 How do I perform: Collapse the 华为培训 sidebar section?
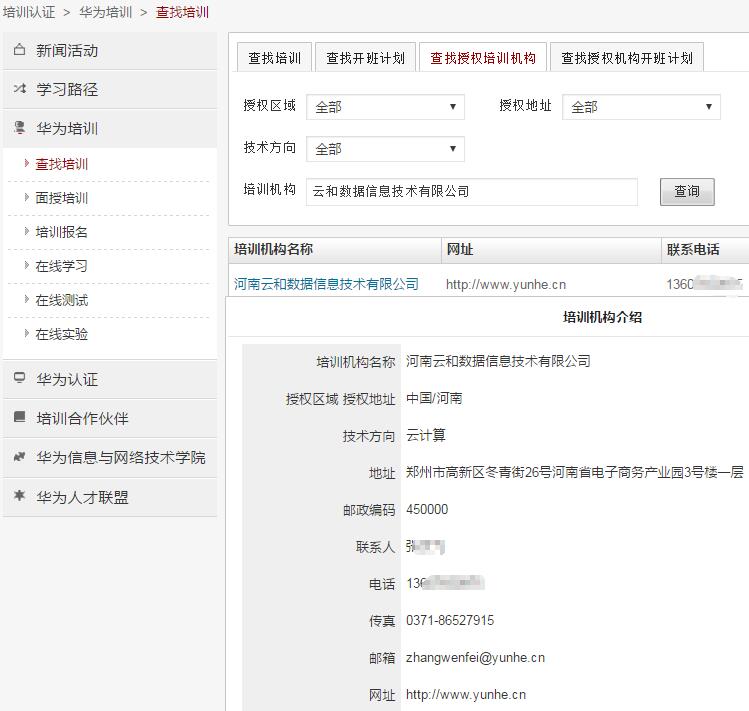(110, 129)
